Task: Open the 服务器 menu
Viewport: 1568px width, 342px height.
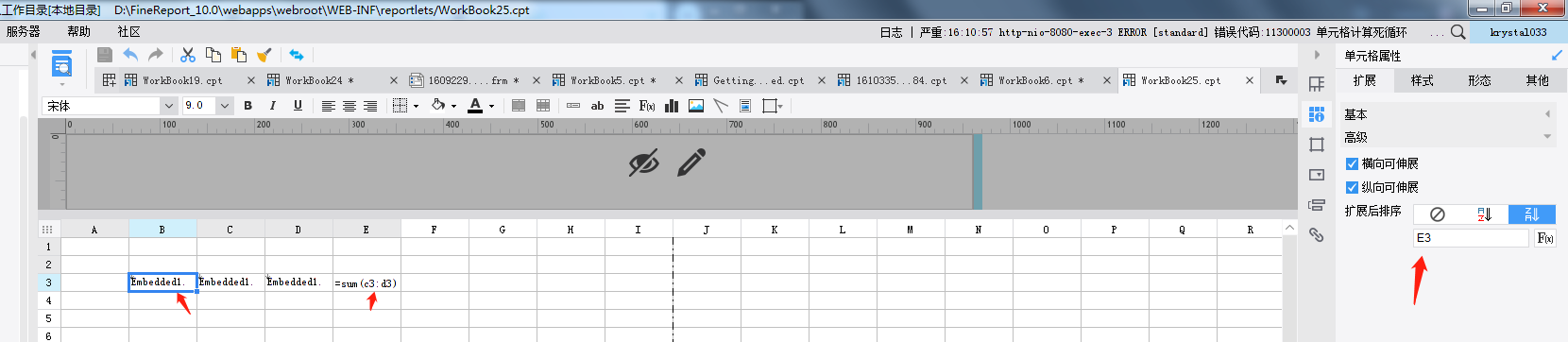Action: [x=24, y=31]
